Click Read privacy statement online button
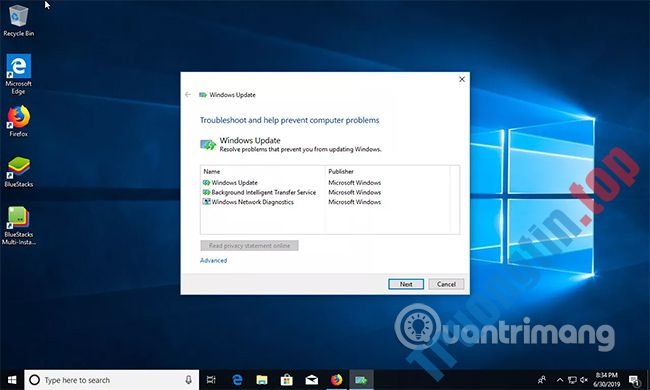Viewport: 650px width, 390px height. pos(249,245)
